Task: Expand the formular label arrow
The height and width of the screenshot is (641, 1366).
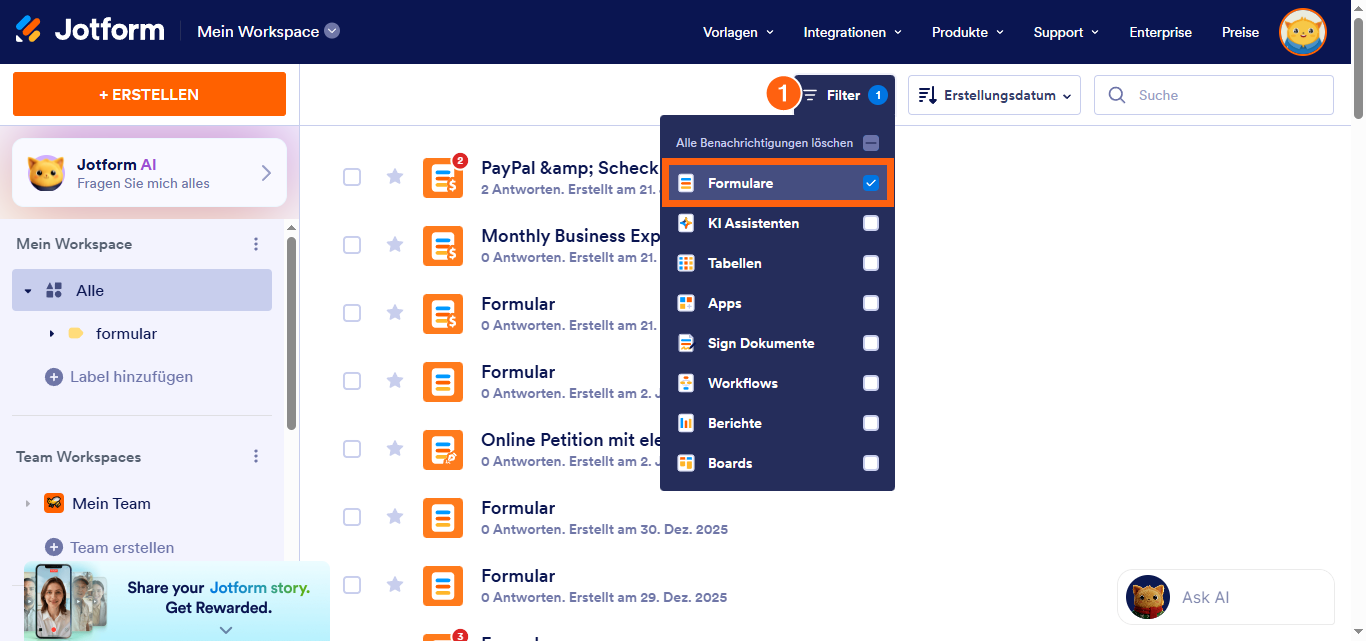Action: coord(51,333)
